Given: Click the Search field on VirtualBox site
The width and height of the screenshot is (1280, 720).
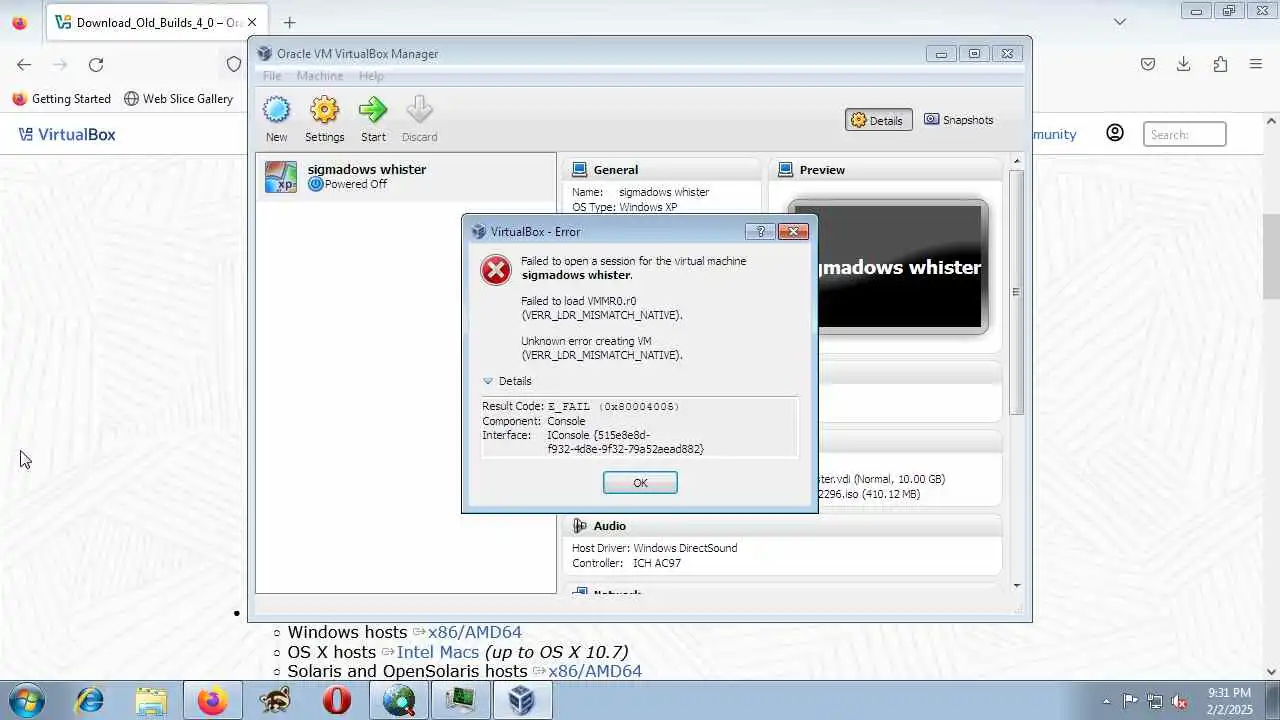Looking at the screenshot, I should pyautogui.click(x=1185, y=134).
